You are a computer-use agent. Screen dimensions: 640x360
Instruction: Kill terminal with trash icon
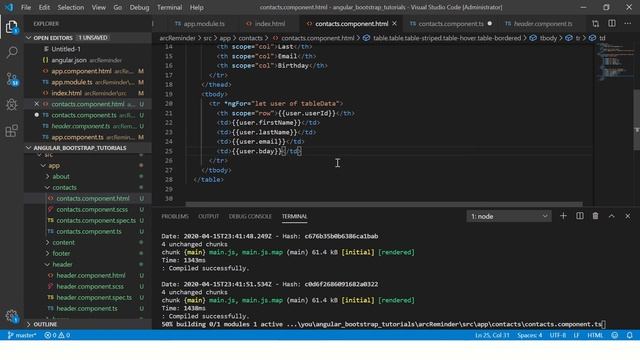(596, 216)
